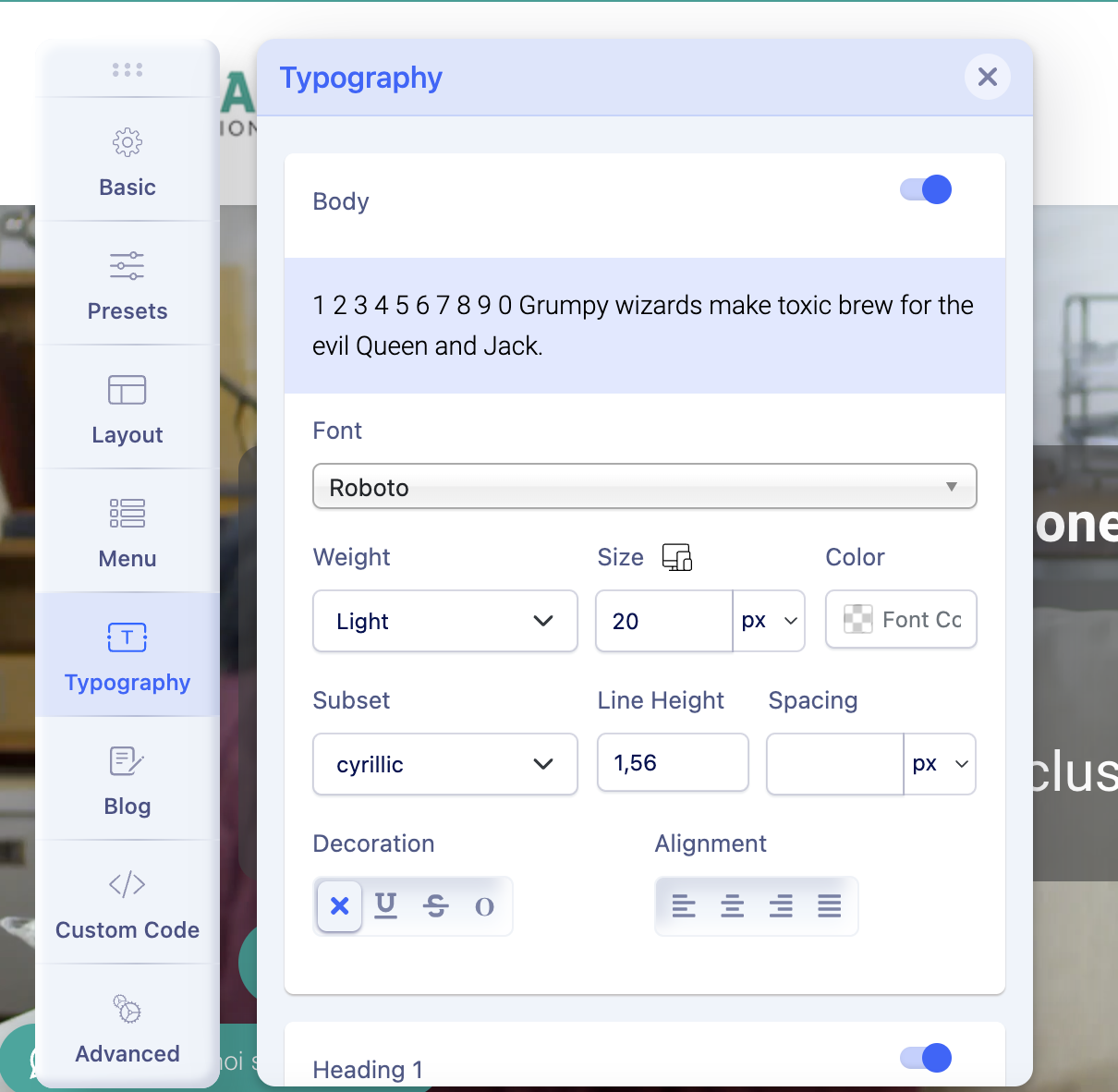Switch to the Layout sidebar section

tap(128, 407)
